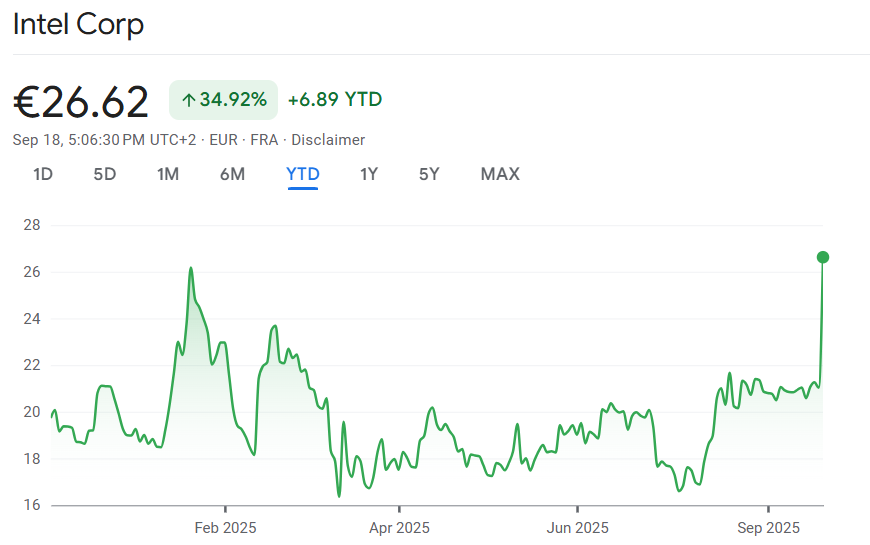Switch chart to the 1Y range
870x545 pixels.
[x=369, y=174]
